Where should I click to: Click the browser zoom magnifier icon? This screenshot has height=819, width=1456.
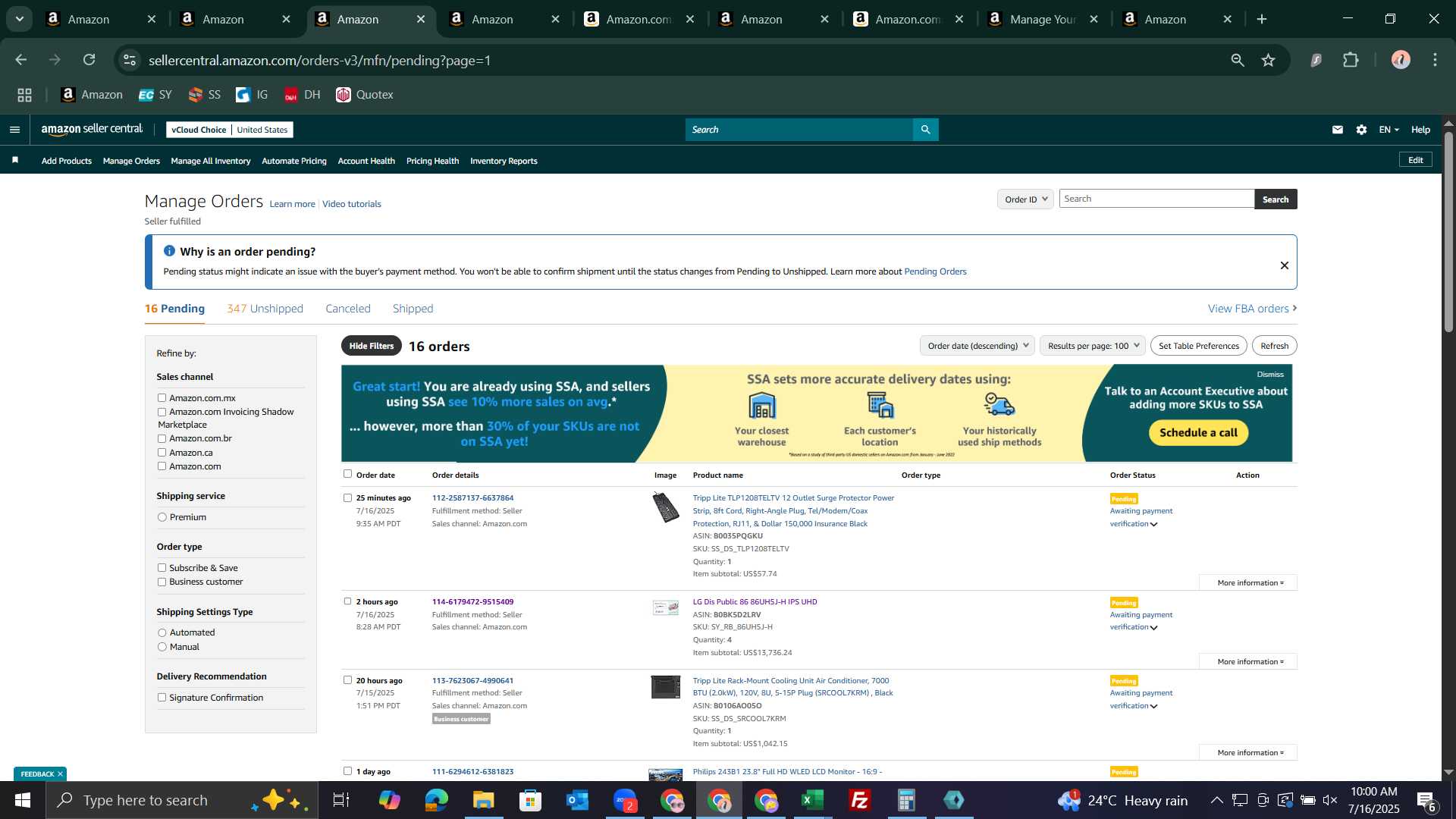point(1238,60)
